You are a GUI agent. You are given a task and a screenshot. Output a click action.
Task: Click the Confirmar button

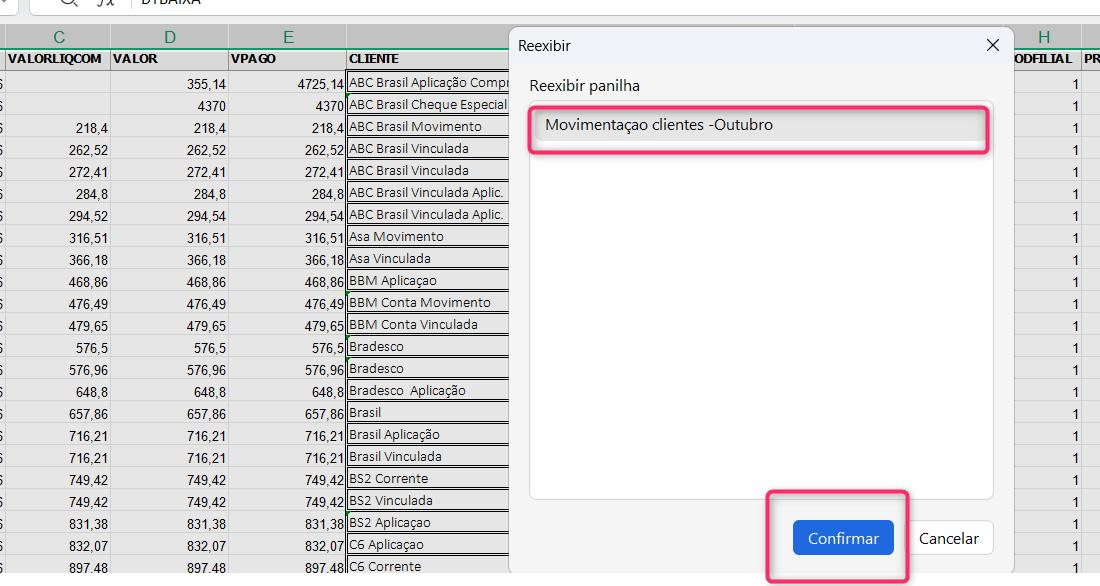[843, 538]
